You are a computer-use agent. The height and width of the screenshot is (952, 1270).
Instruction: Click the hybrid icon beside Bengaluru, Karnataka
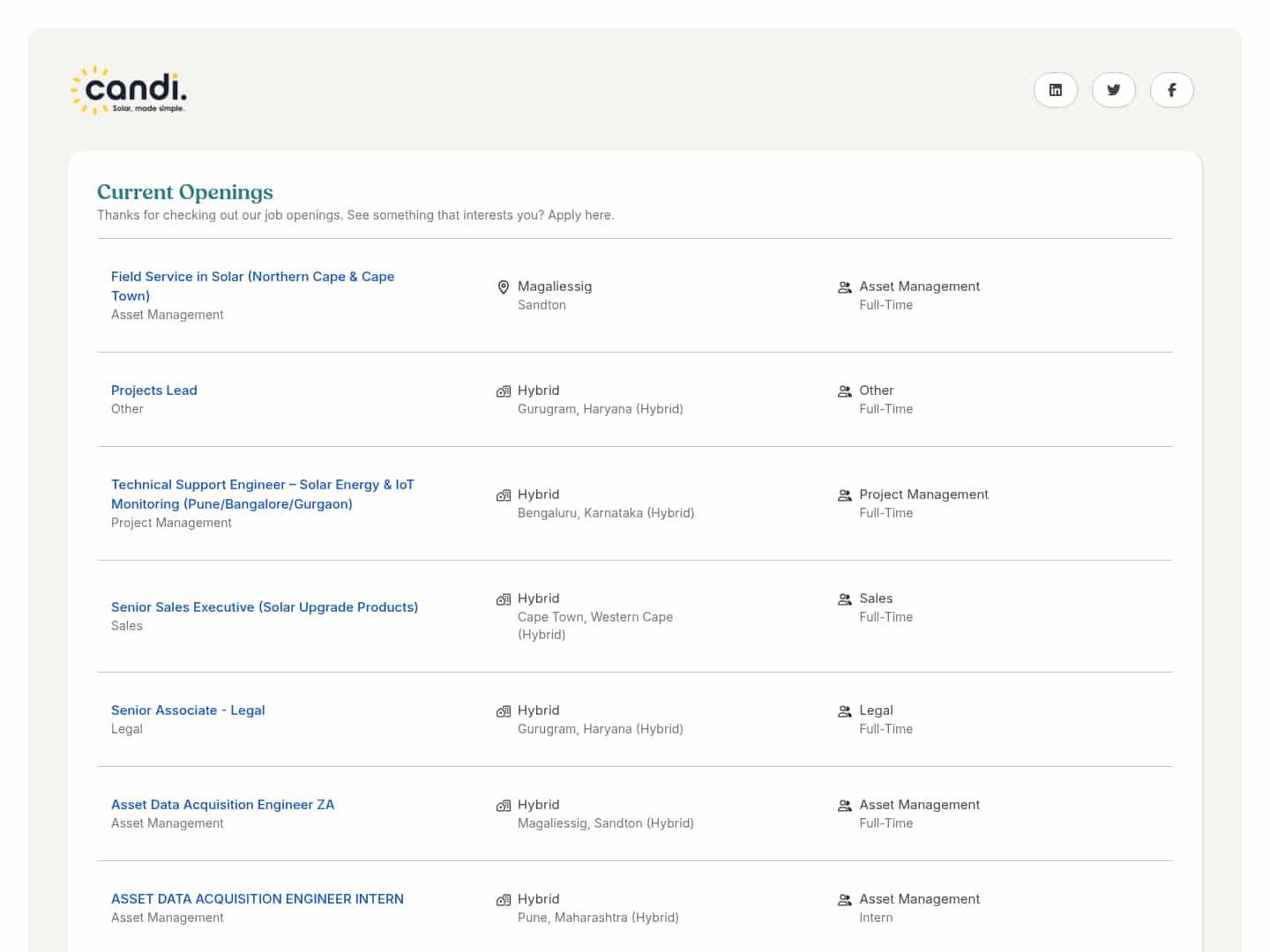pos(504,495)
